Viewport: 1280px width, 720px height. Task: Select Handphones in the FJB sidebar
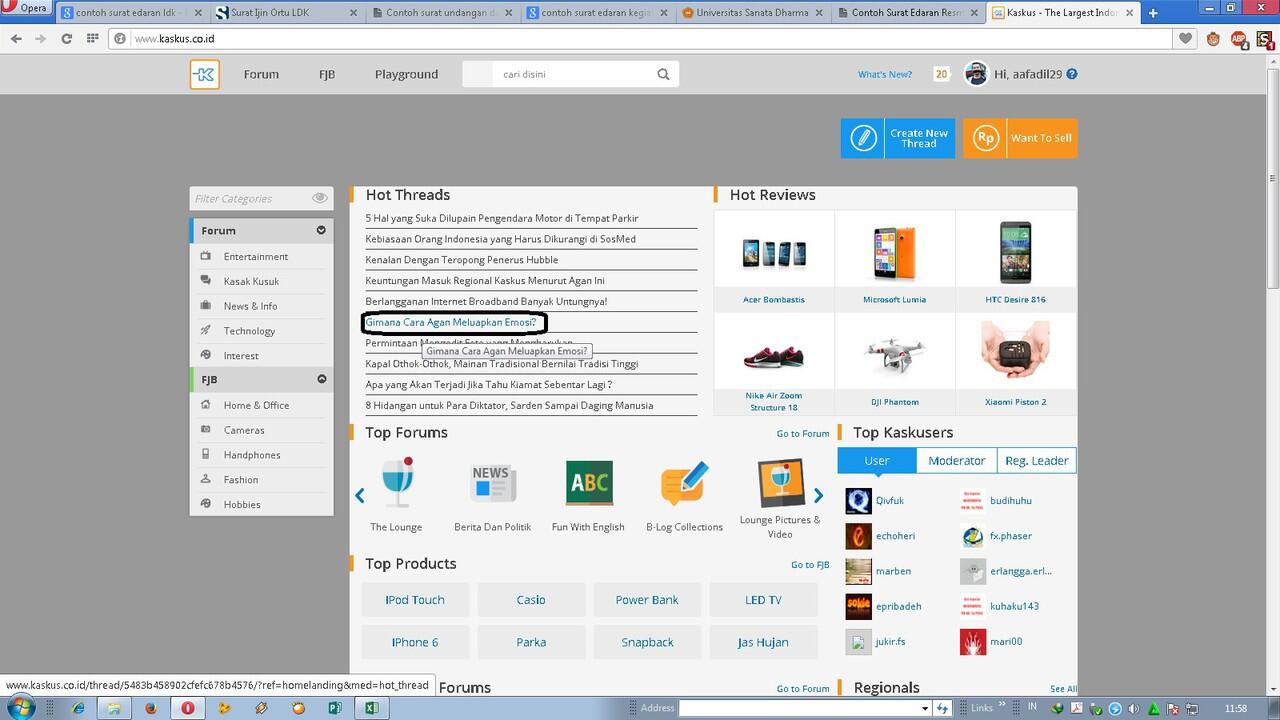[252, 454]
